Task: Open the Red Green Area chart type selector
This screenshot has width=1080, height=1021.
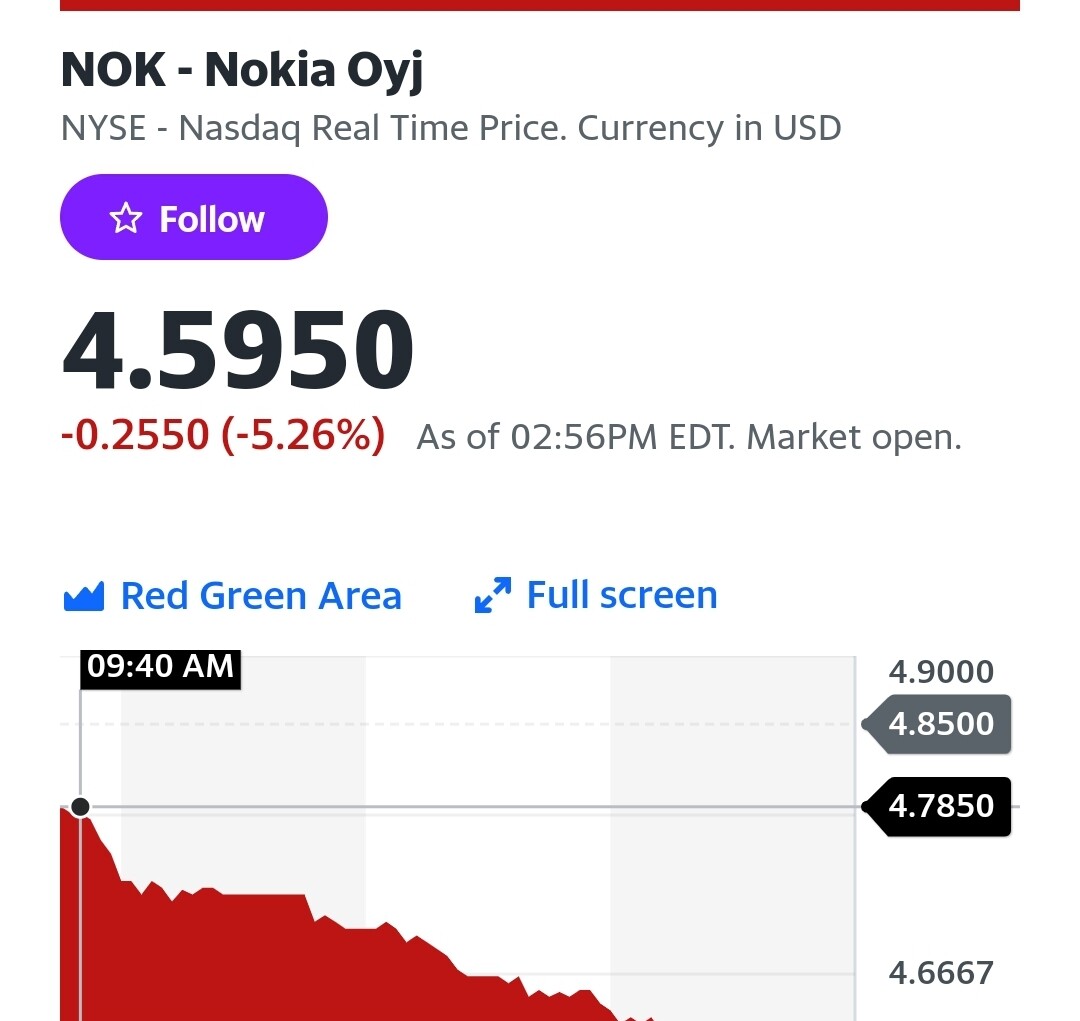Action: pyautogui.click(x=232, y=595)
